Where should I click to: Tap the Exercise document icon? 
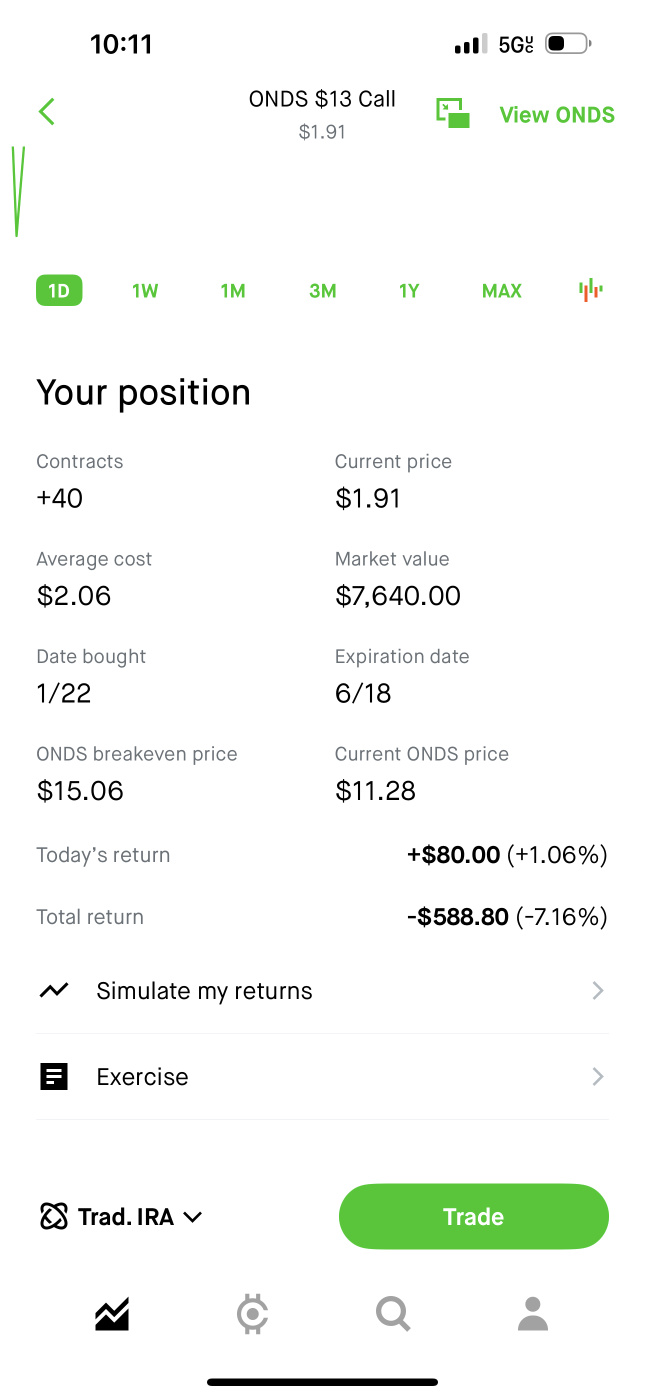(x=54, y=1077)
